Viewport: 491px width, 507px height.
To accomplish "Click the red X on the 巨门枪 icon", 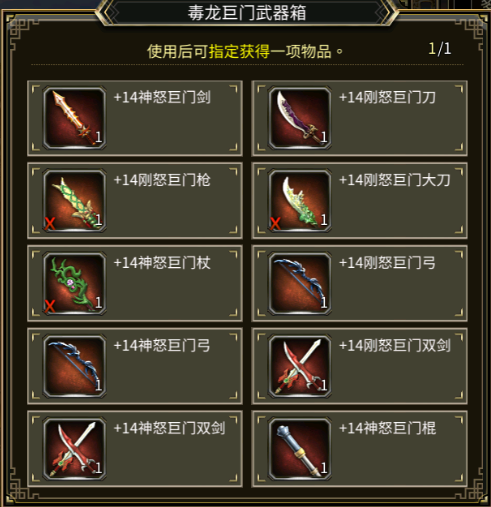I will (x=50, y=224).
